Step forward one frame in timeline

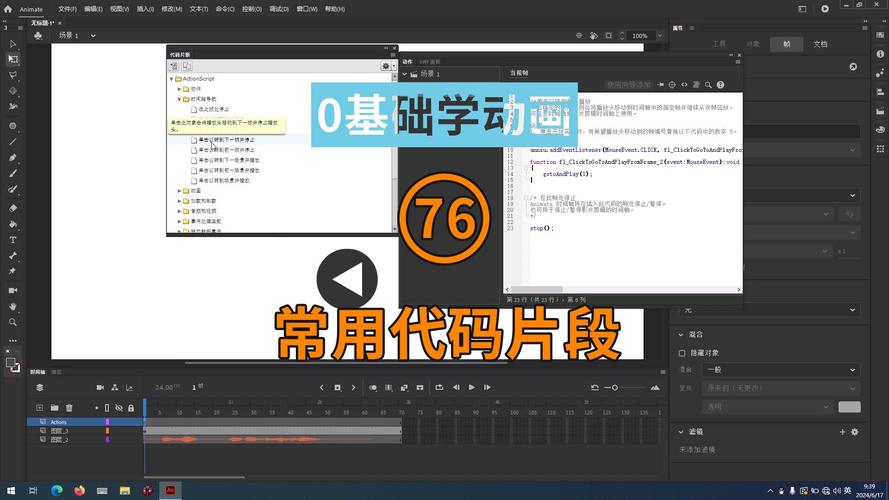487,388
